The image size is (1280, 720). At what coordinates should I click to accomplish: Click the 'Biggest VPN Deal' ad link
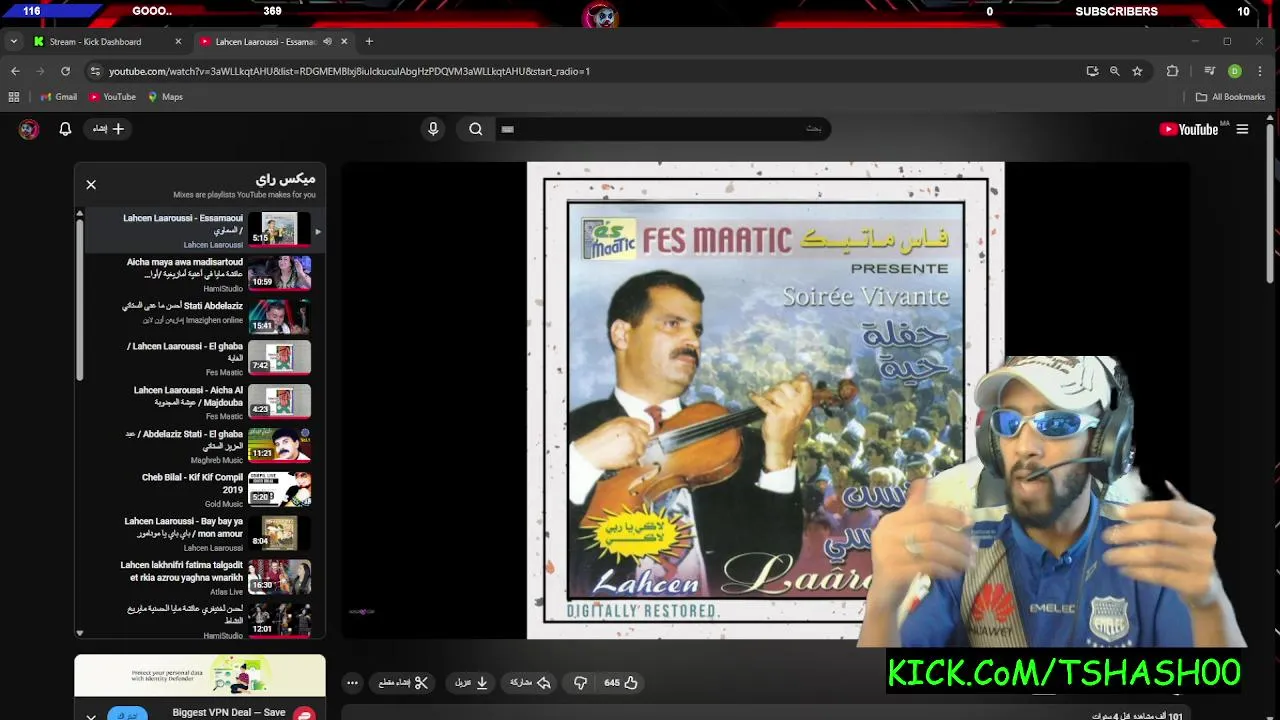pyautogui.click(x=229, y=713)
